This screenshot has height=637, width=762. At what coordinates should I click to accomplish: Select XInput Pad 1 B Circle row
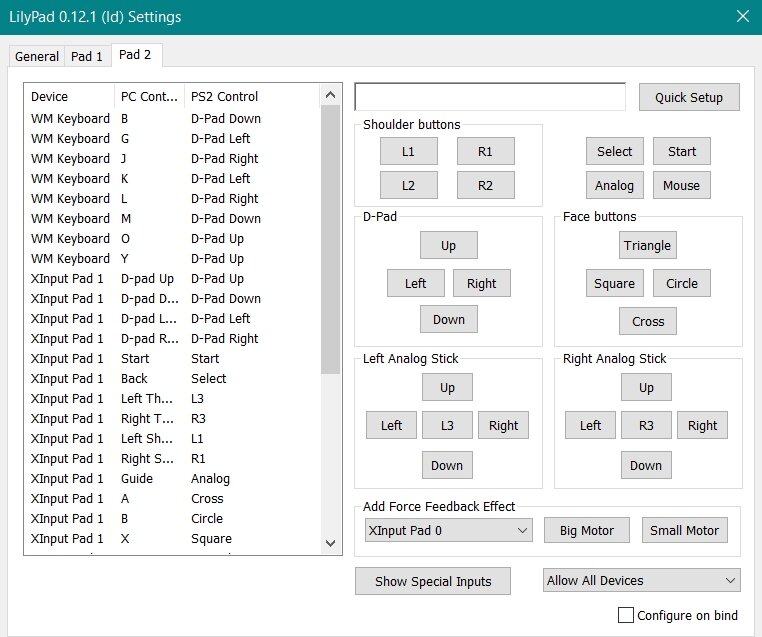[173, 518]
